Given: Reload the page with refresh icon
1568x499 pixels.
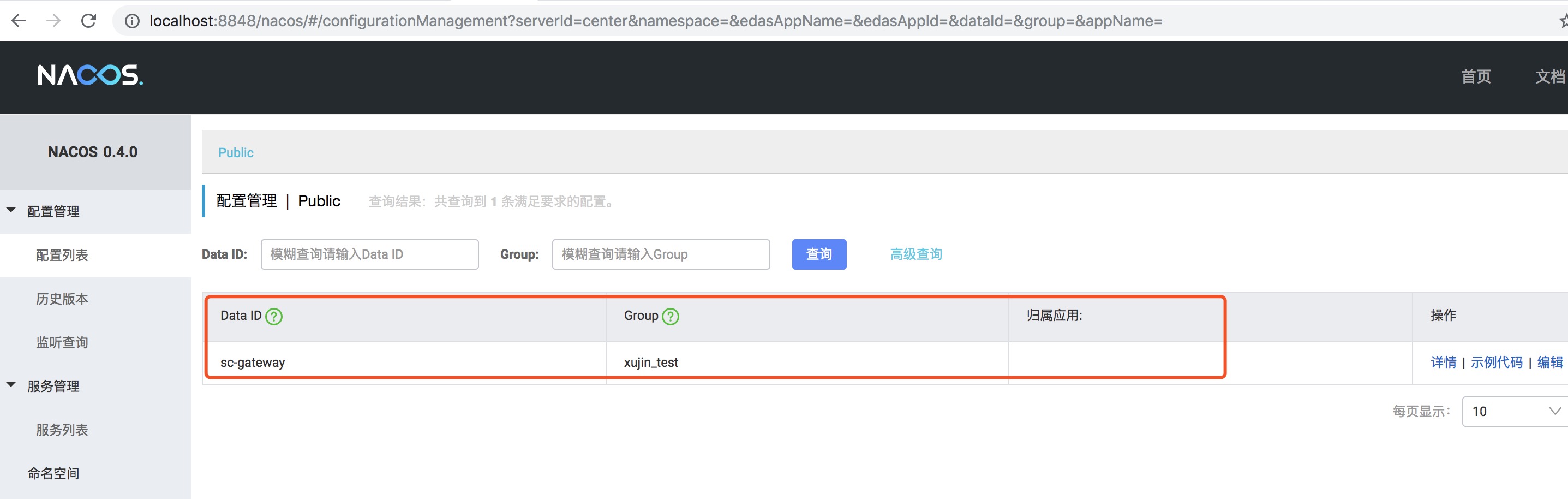Looking at the screenshot, I should [x=89, y=21].
